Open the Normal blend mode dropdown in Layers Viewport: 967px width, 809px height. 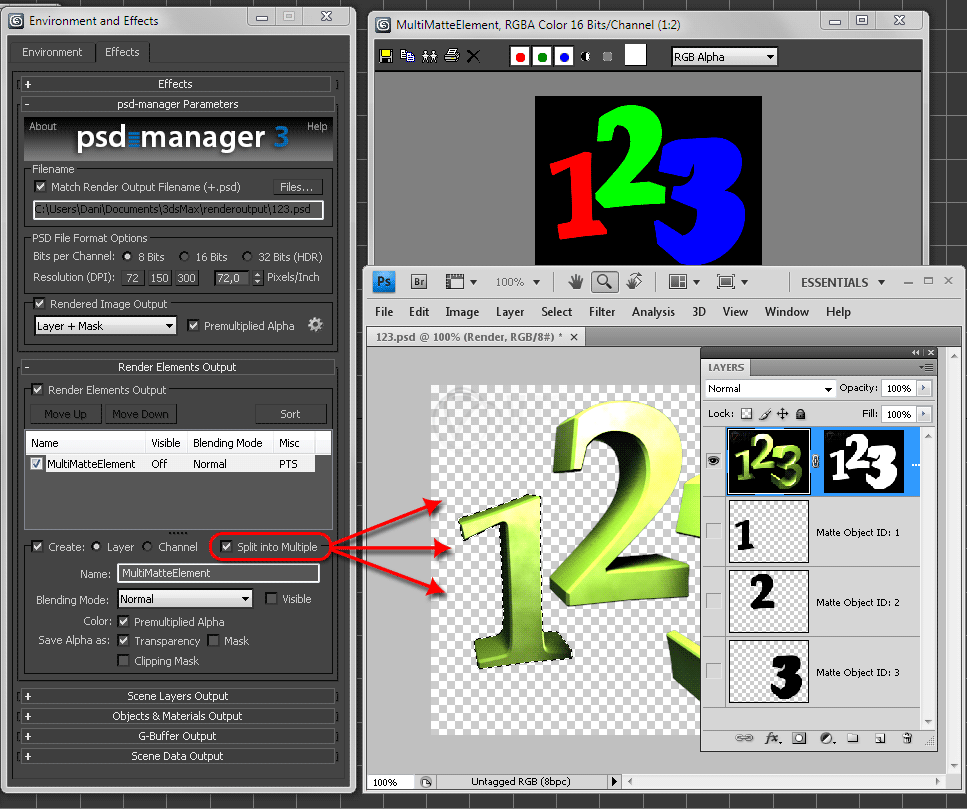(x=770, y=388)
